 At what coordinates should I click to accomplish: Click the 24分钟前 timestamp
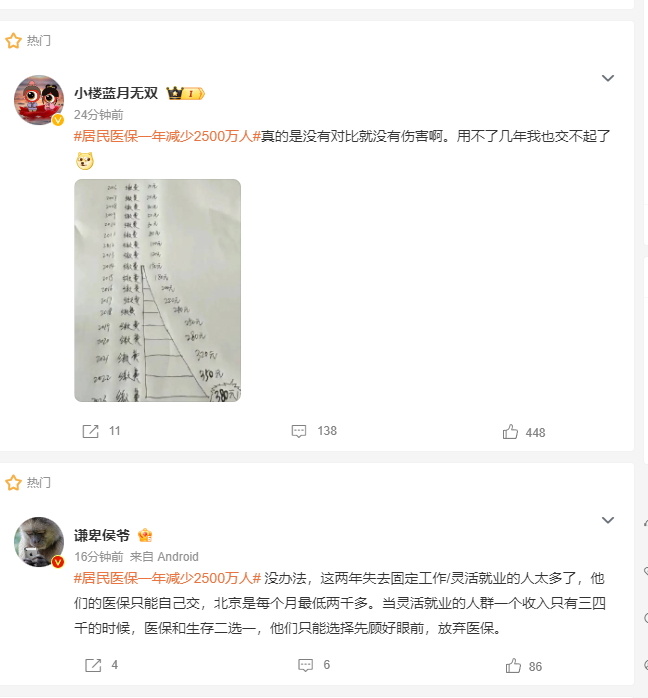coord(98,115)
